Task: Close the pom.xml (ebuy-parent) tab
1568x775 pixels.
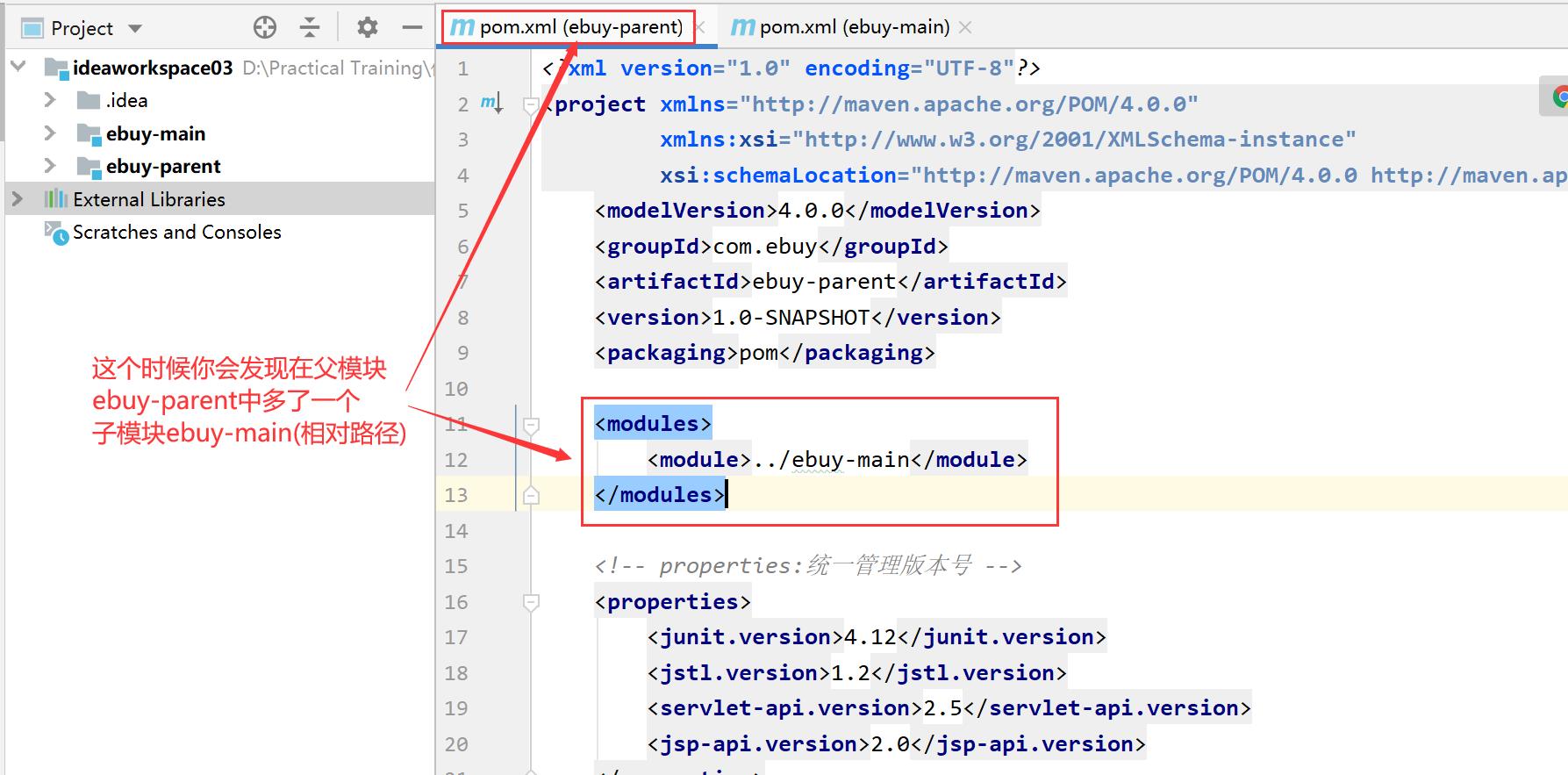Action: coord(700,27)
